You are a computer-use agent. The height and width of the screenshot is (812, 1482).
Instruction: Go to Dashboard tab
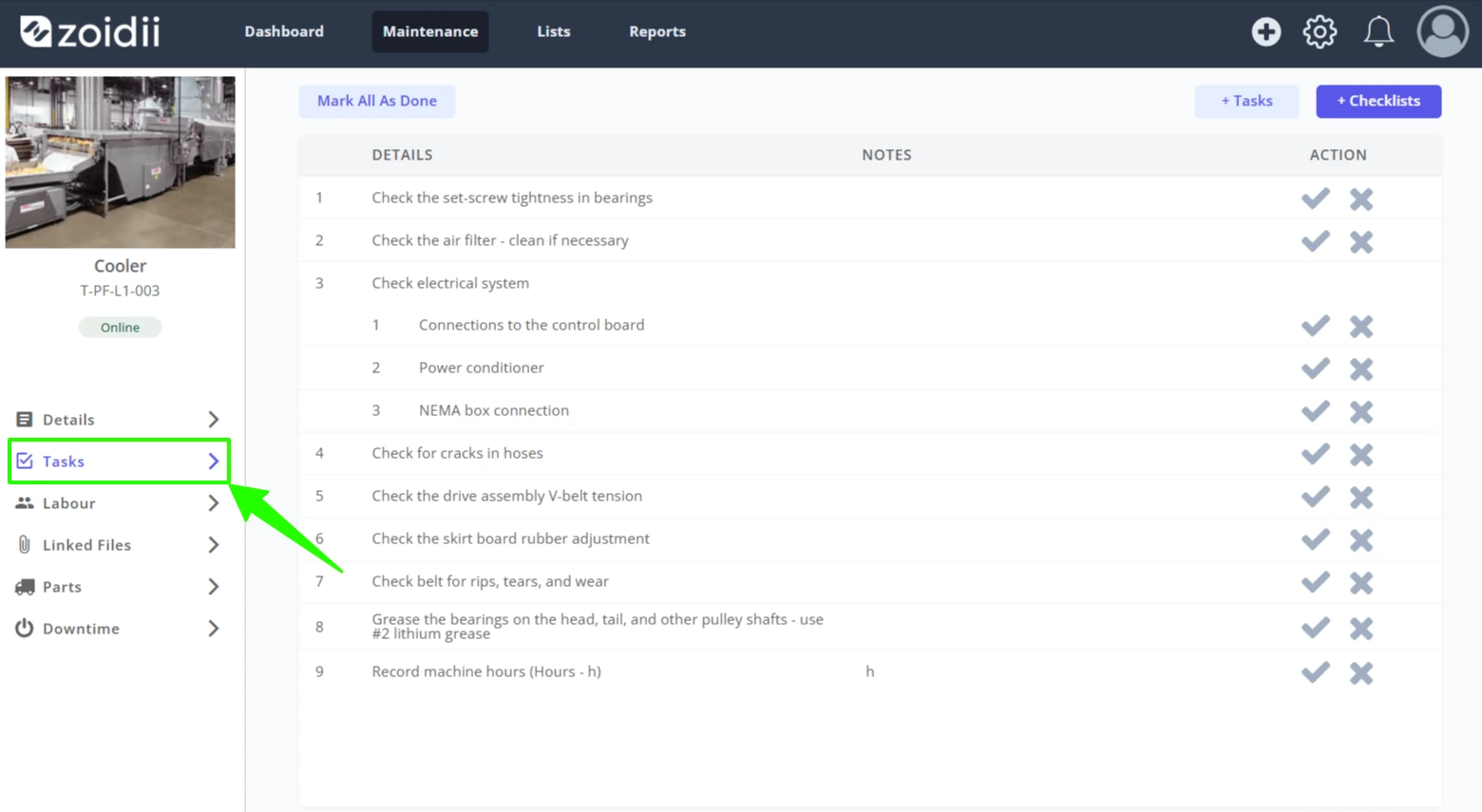click(284, 31)
